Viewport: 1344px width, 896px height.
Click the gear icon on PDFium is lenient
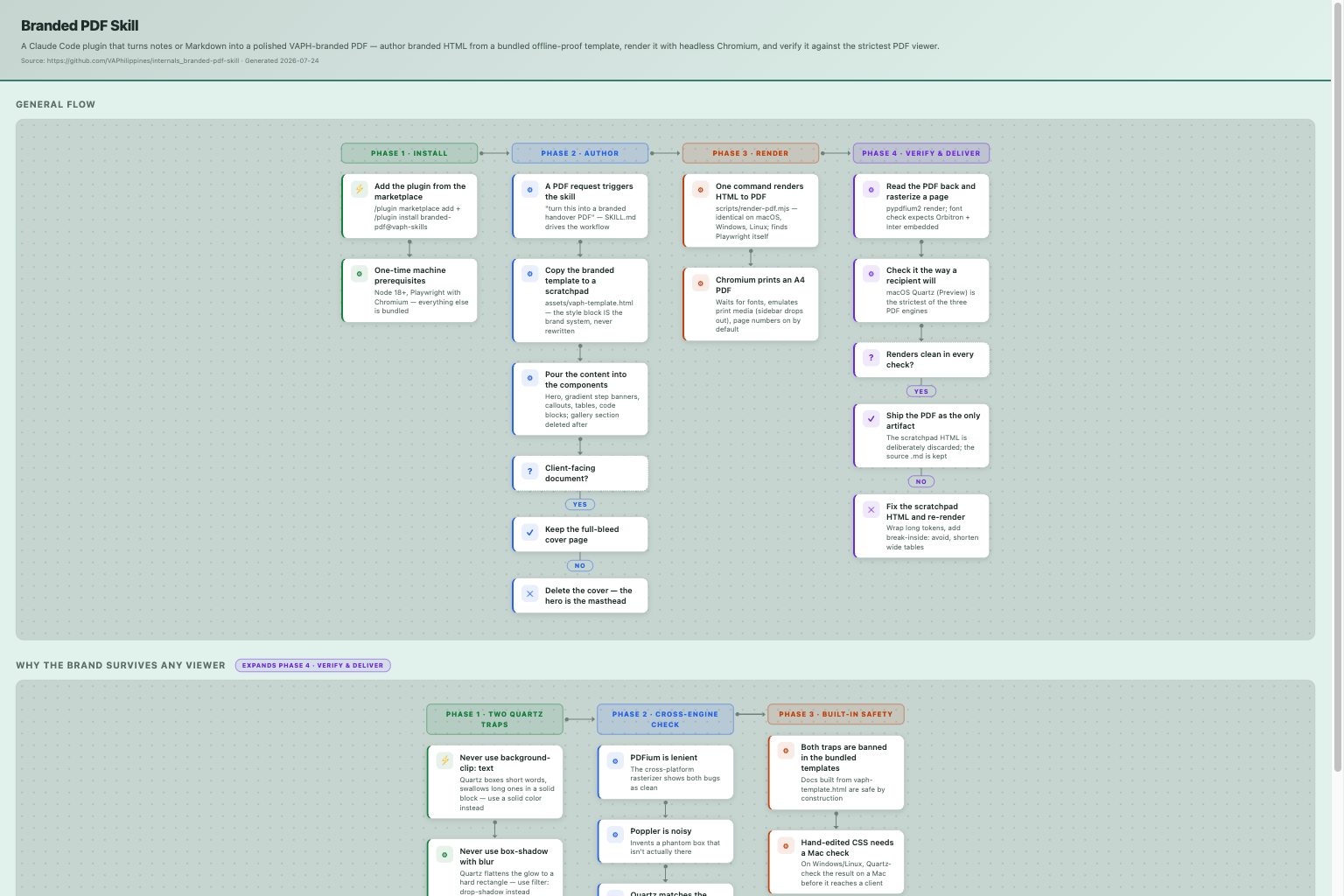point(615,760)
